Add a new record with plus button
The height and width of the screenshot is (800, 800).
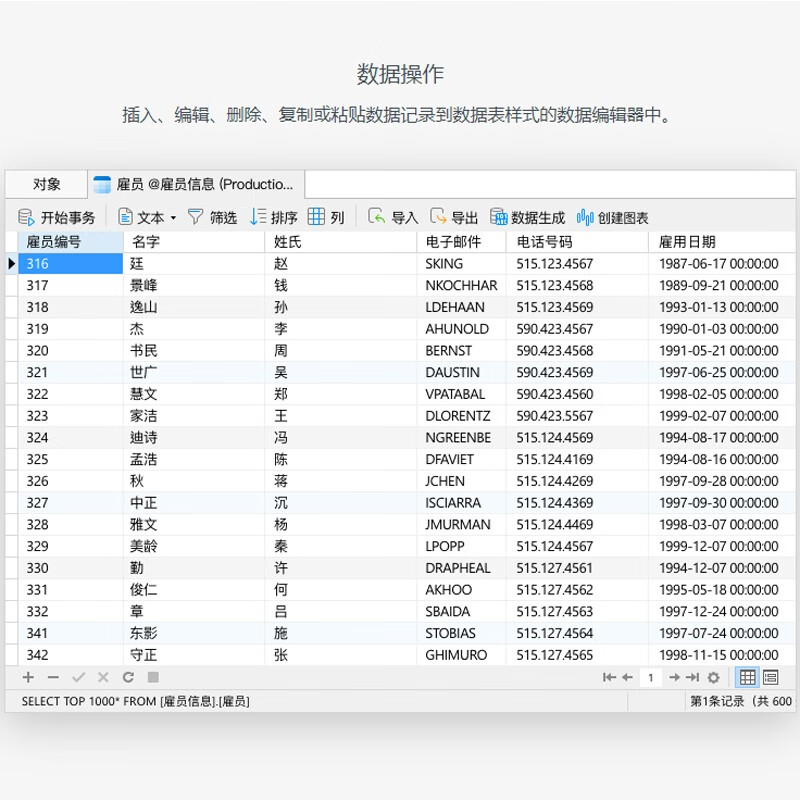click(28, 677)
